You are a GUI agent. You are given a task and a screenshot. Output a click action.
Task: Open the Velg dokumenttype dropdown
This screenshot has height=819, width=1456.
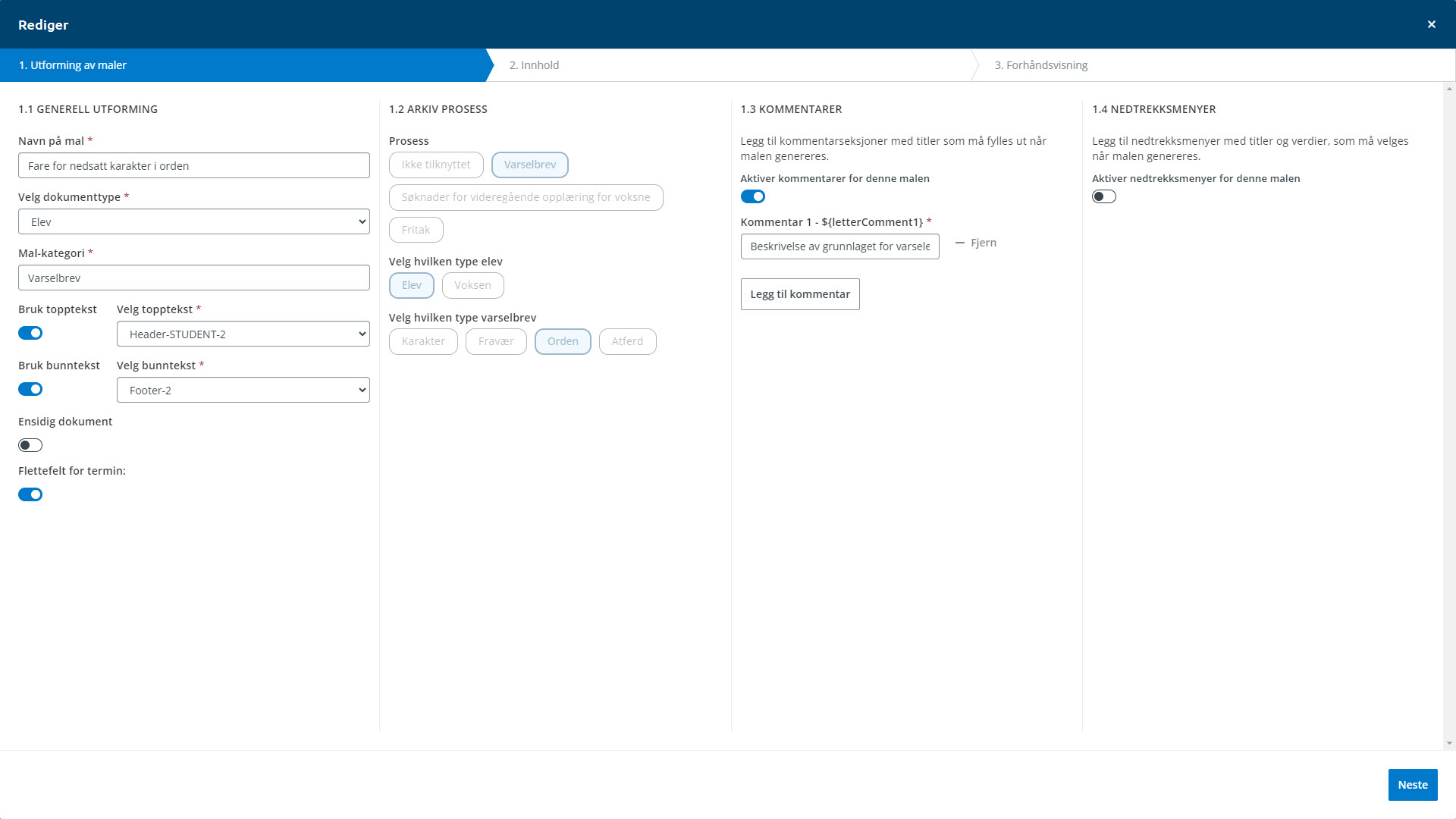pyautogui.click(x=193, y=221)
